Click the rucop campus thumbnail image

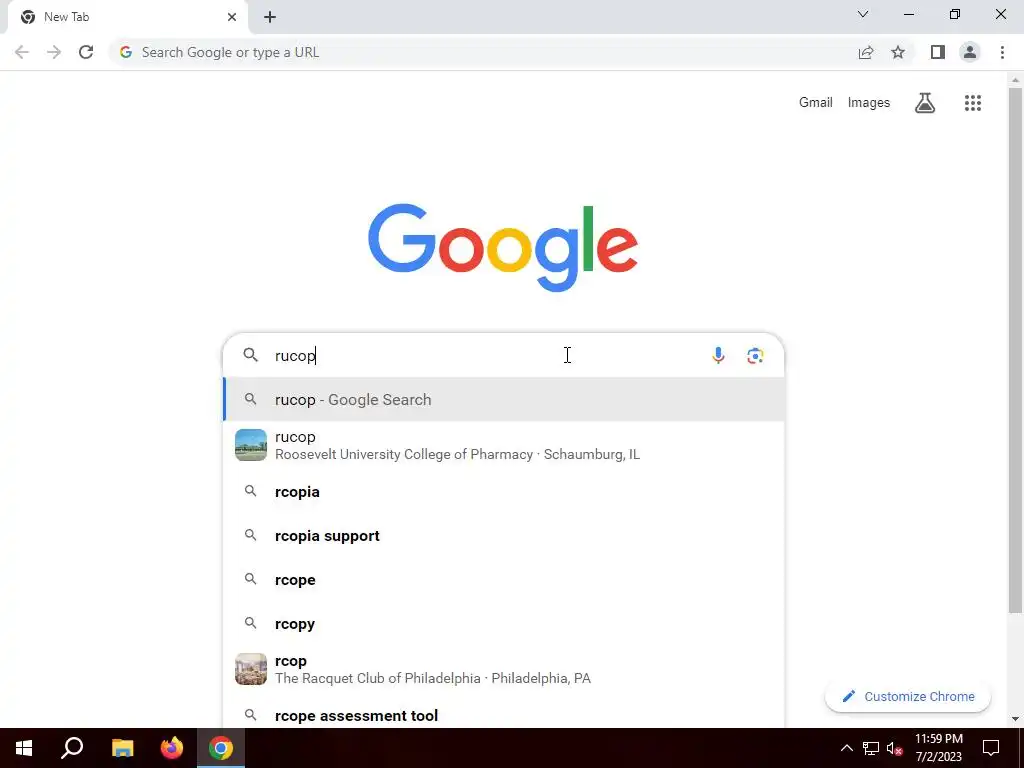pyautogui.click(x=251, y=445)
